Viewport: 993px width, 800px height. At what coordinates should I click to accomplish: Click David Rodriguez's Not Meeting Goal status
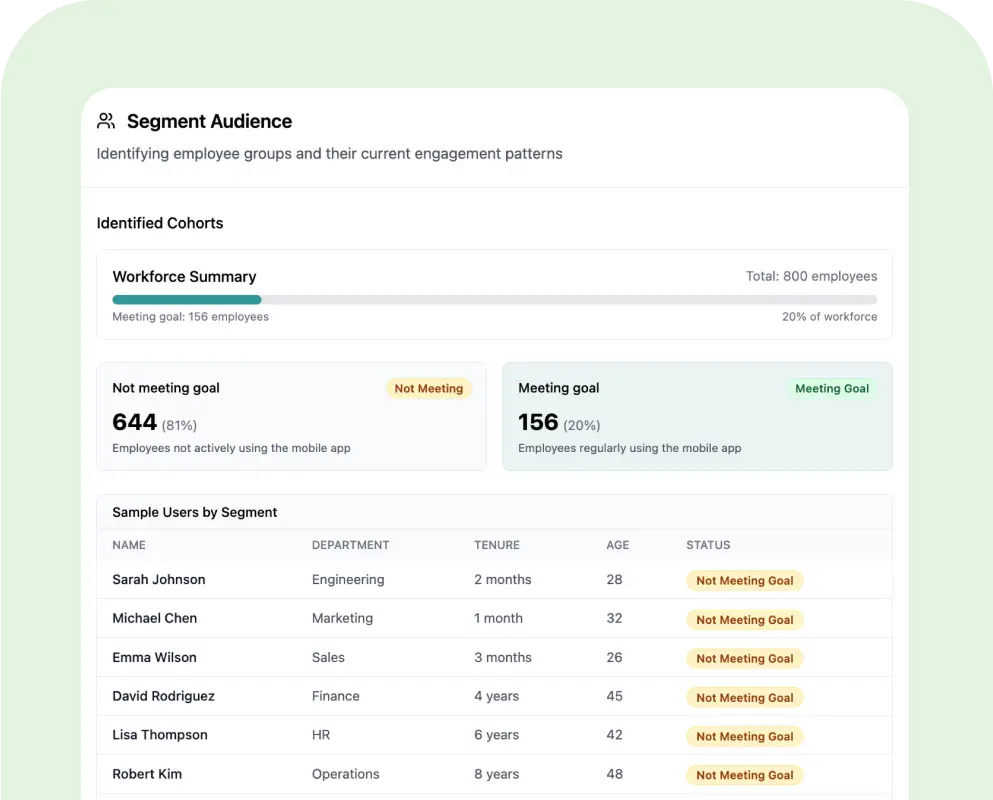tap(745, 697)
